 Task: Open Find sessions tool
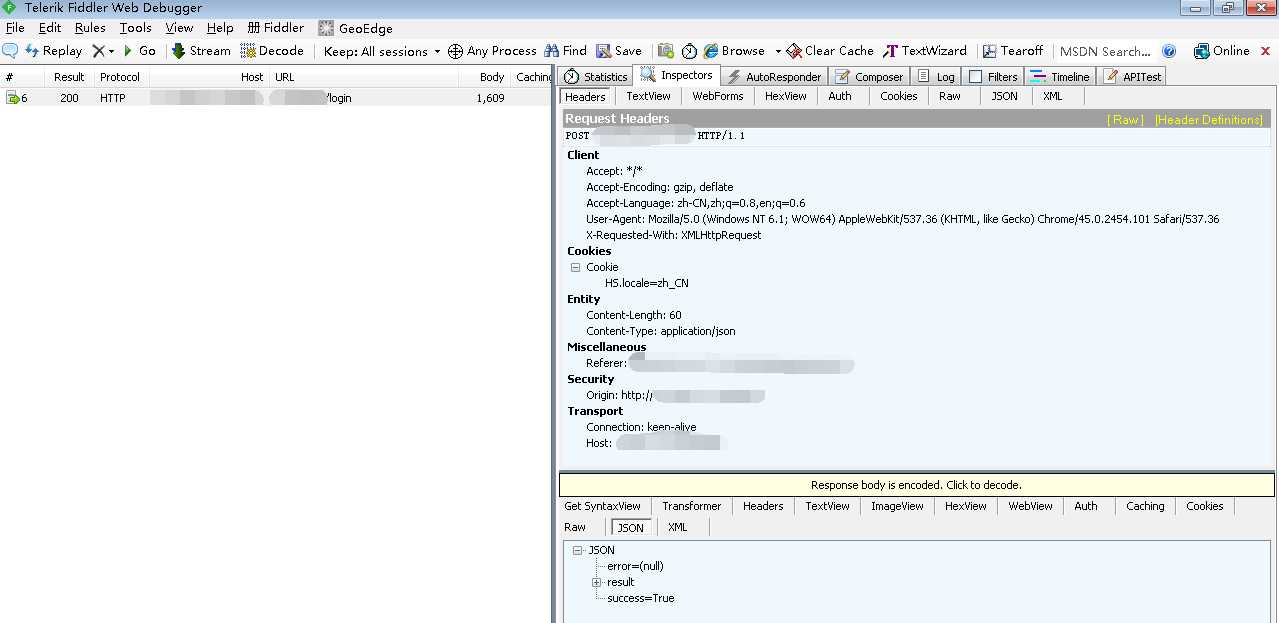coord(566,51)
